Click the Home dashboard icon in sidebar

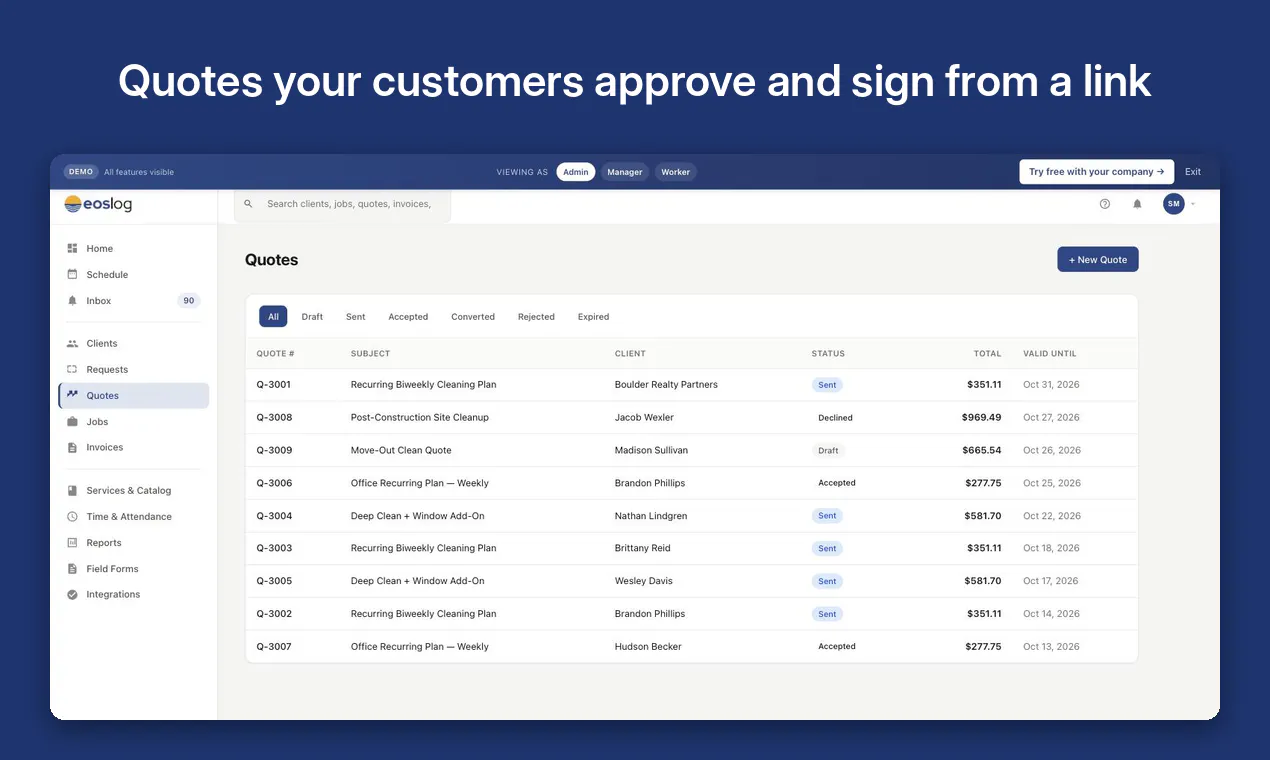click(x=72, y=248)
